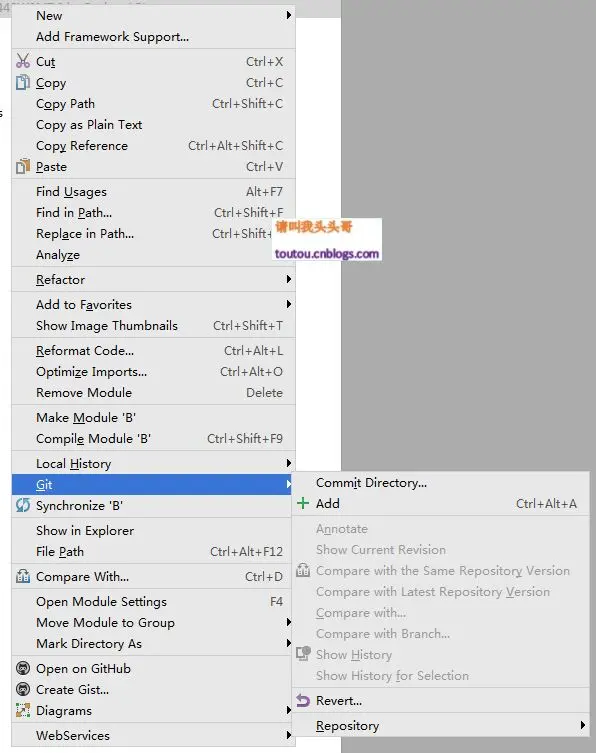The height and width of the screenshot is (753, 596).
Task: Choose Copy Reference entry
Action: [x=153, y=146]
